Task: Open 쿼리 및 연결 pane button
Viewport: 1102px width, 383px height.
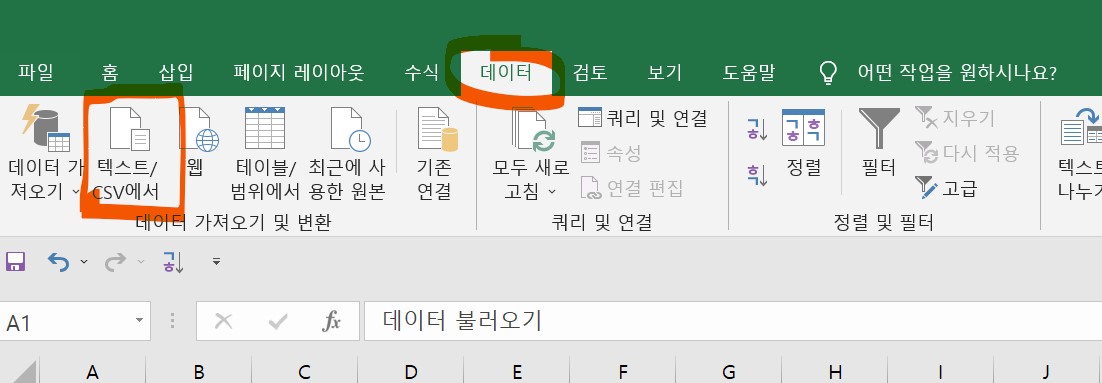Action: [x=643, y=118]
